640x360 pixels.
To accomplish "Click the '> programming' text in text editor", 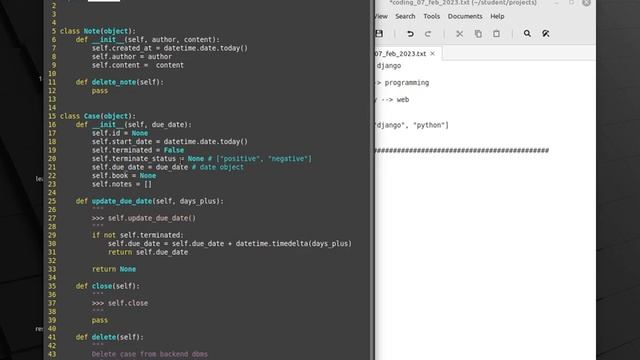I will click(x=402, y=83).
